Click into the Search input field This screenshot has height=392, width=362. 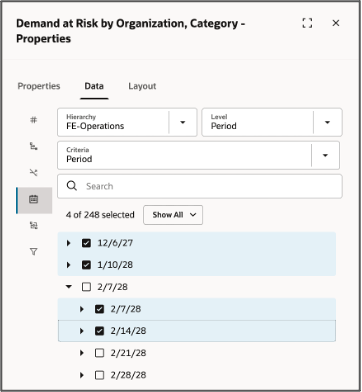tap(200, 186)
